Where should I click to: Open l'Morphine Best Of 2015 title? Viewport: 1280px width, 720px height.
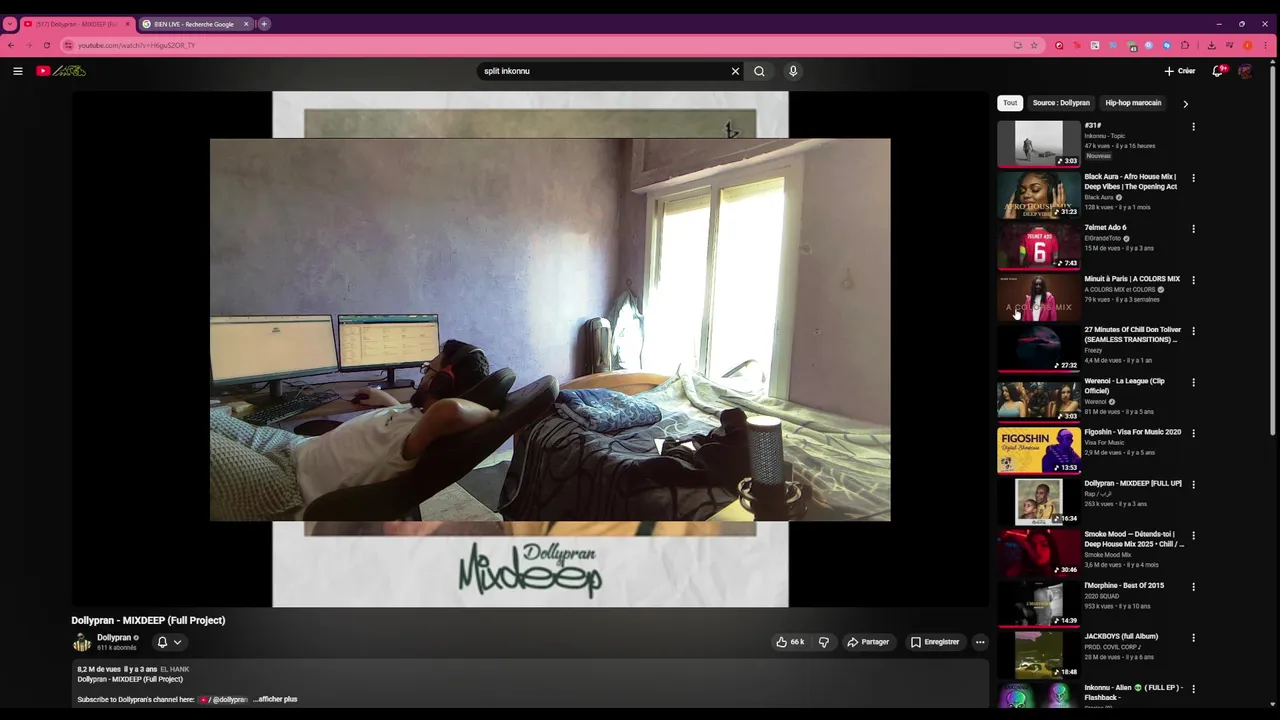click(x=1124, y=585)
